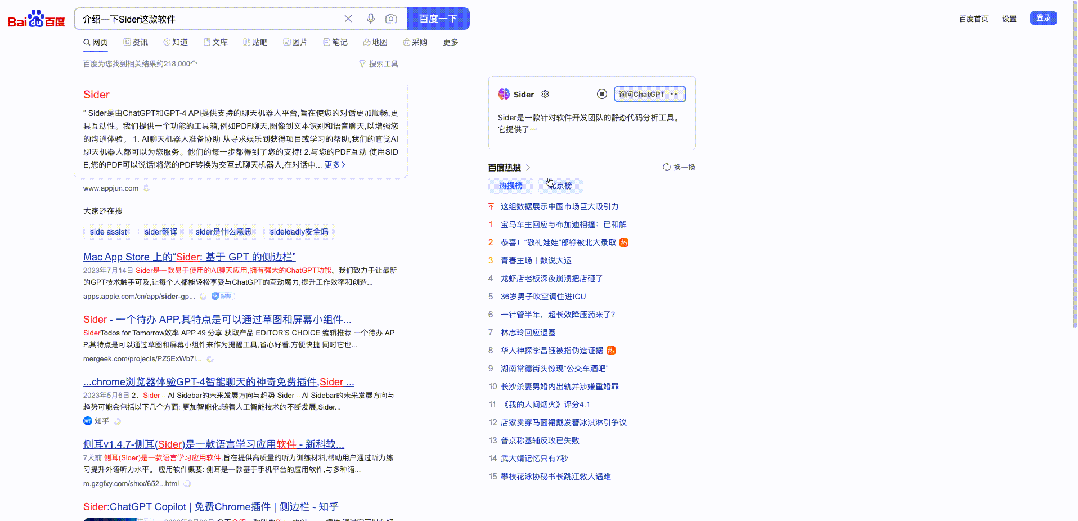Select the 北京榜 Beijing list tab
Viewport: 1078px width, 521px height.
[560, 186]
